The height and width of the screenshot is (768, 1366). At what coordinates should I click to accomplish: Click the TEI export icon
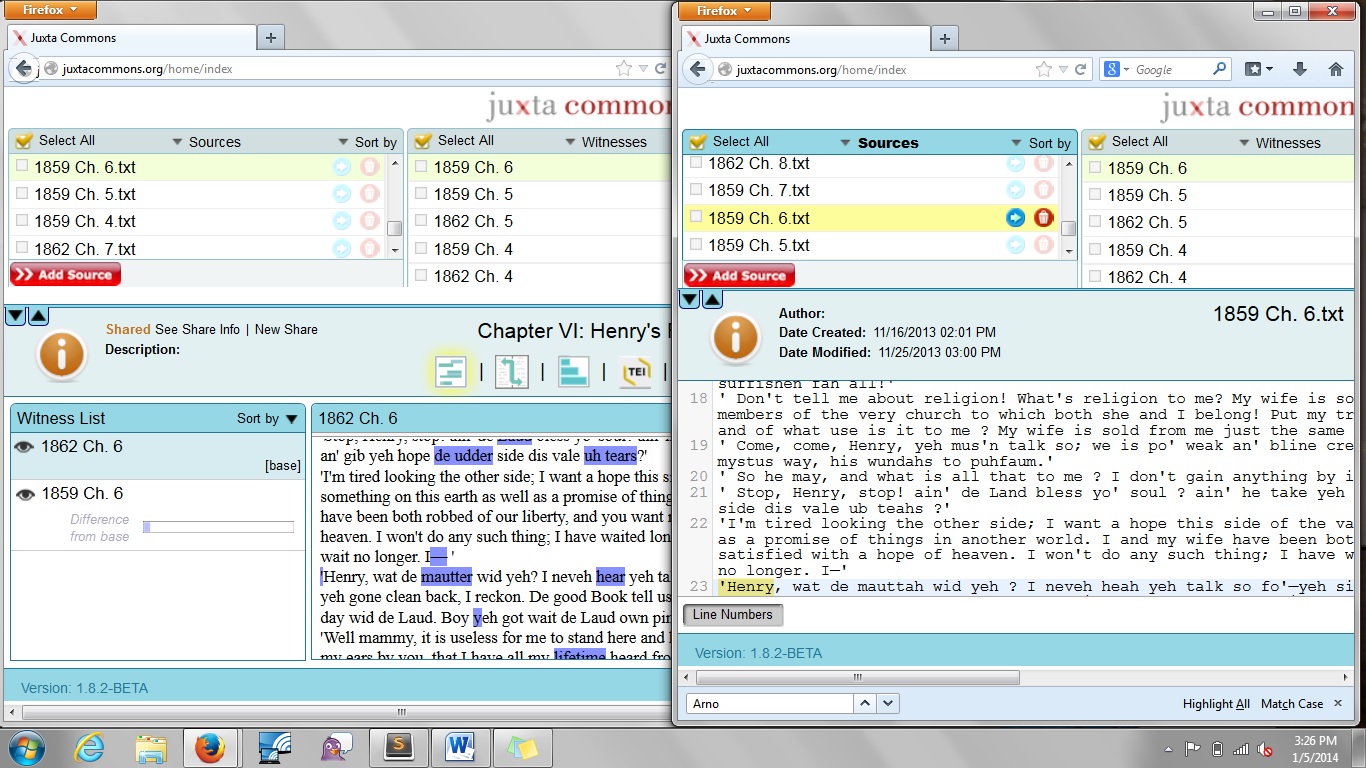pyautogui.click(x=636, y=372)
